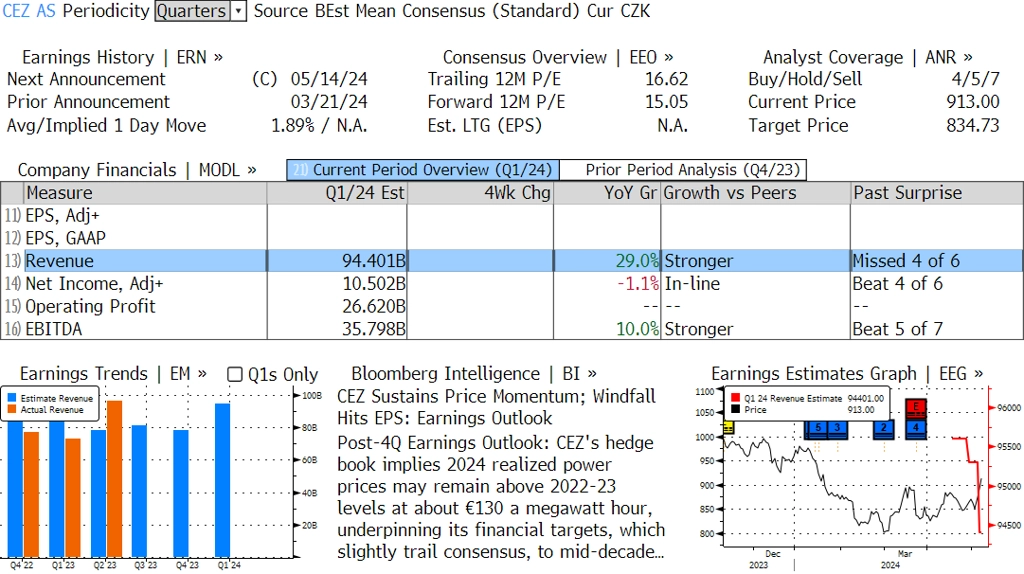Open Earnings Trends EM link
This screenshot has width=1024, height=574.
(x=113, y=374)
